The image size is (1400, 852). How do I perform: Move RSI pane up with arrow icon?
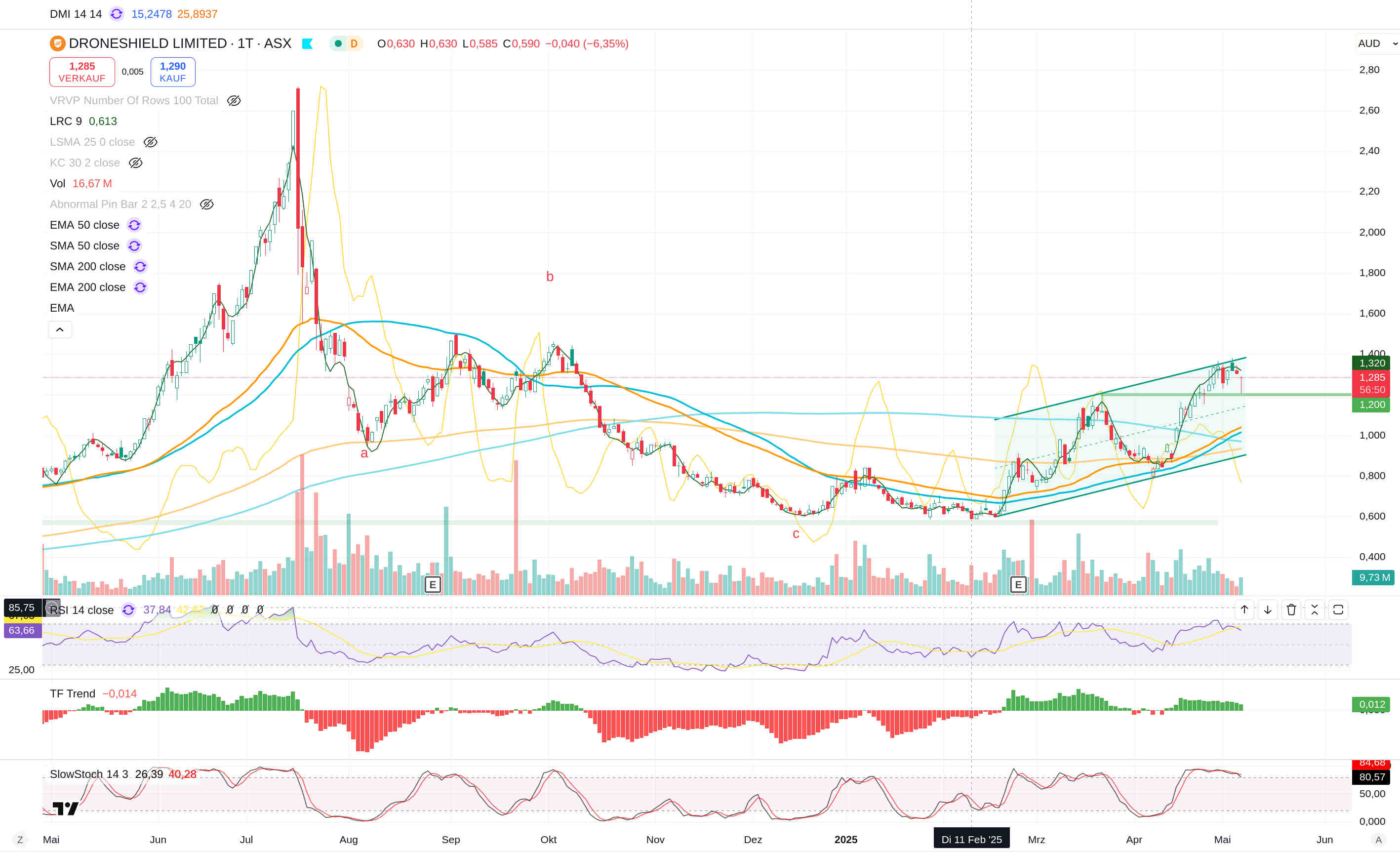[1244, 610]
